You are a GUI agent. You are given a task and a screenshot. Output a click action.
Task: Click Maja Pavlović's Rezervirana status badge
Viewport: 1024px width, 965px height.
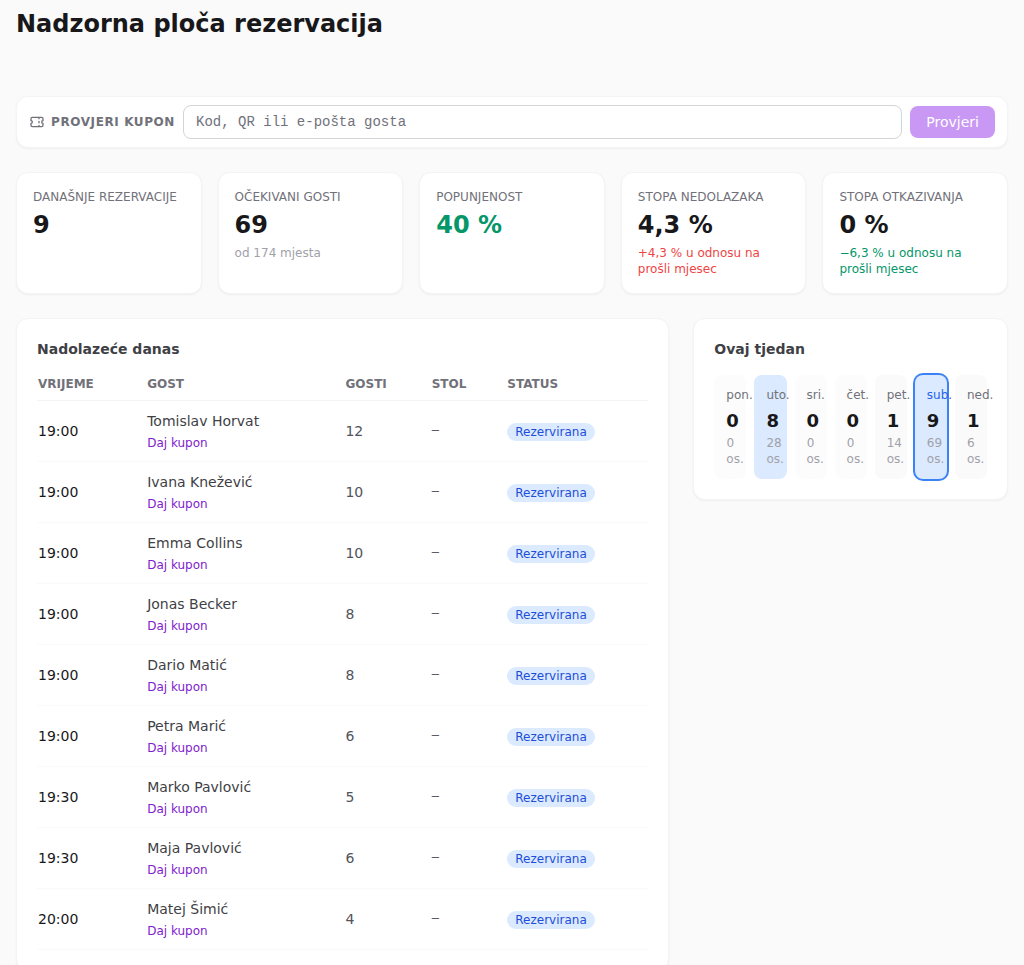pyautogui.click(x=551, y=859)
